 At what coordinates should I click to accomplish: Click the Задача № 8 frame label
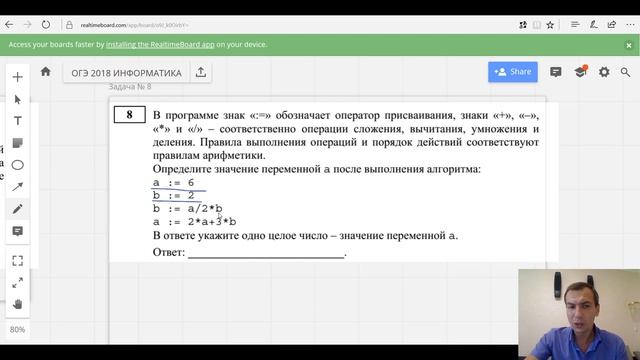pyautogui.click(x=130, y=87)
